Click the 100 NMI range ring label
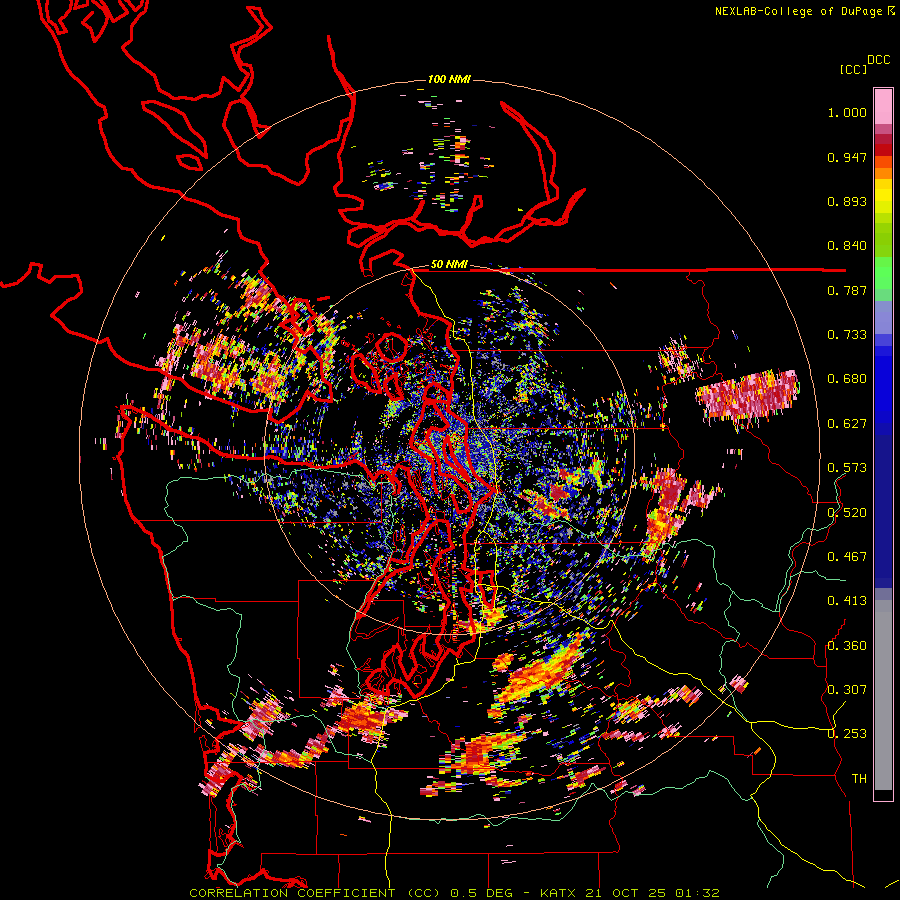 pos(449,79)
